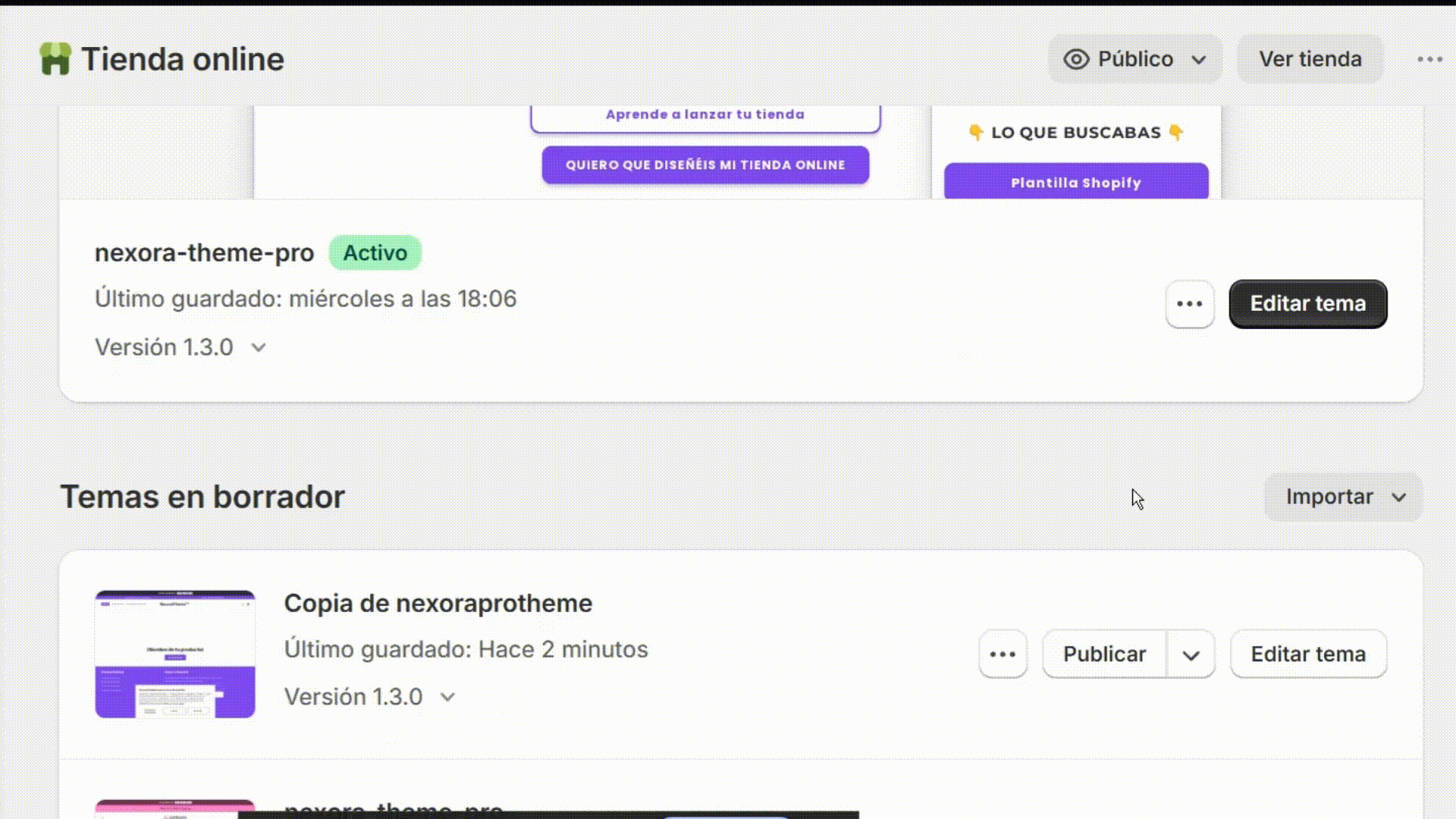Click Editar tema for Copia de nexoraprotheme
This screenshot has height=819, width=1456.
[x=1308, y=654]
